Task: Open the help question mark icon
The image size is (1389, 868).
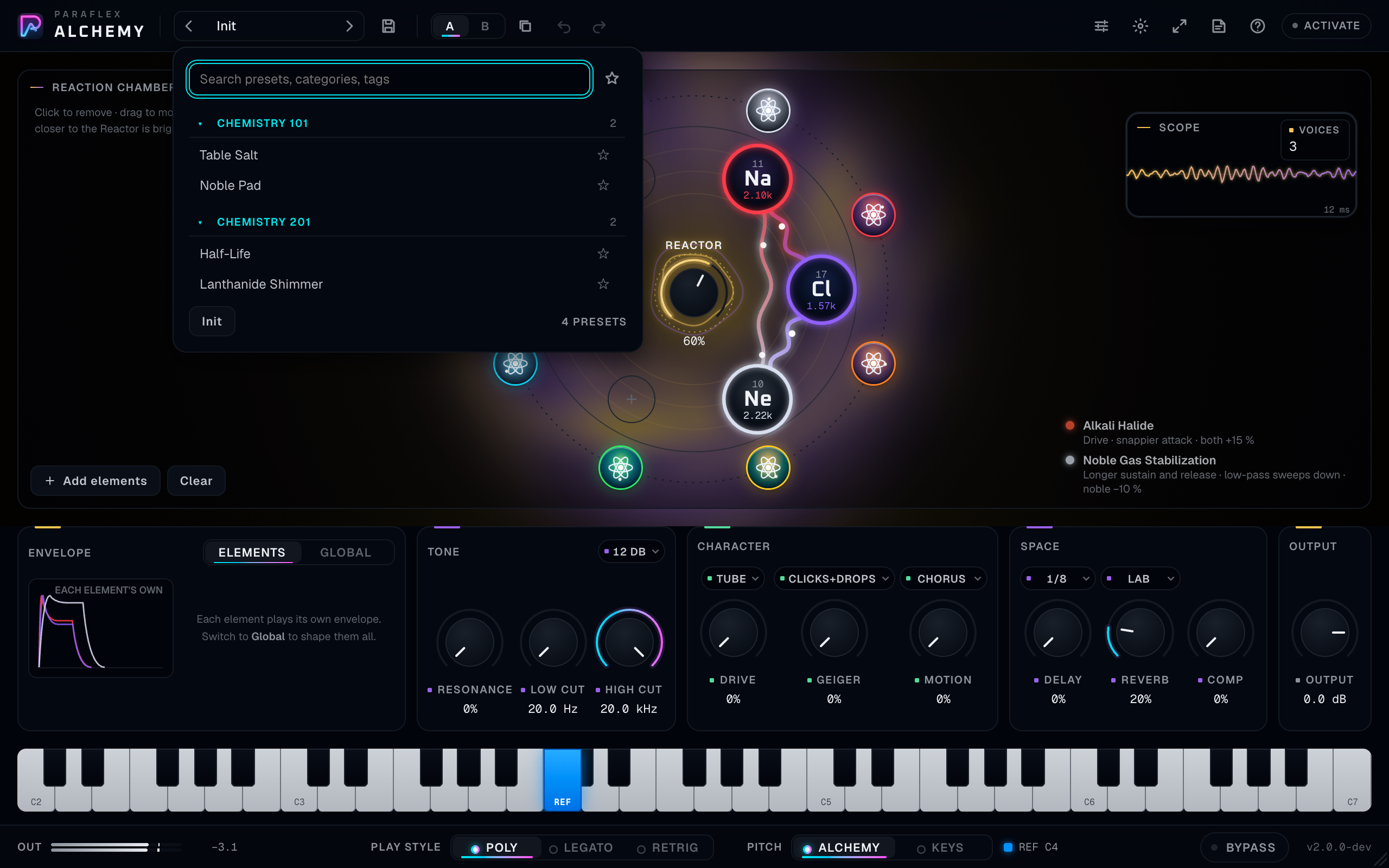Action: 1257,26
